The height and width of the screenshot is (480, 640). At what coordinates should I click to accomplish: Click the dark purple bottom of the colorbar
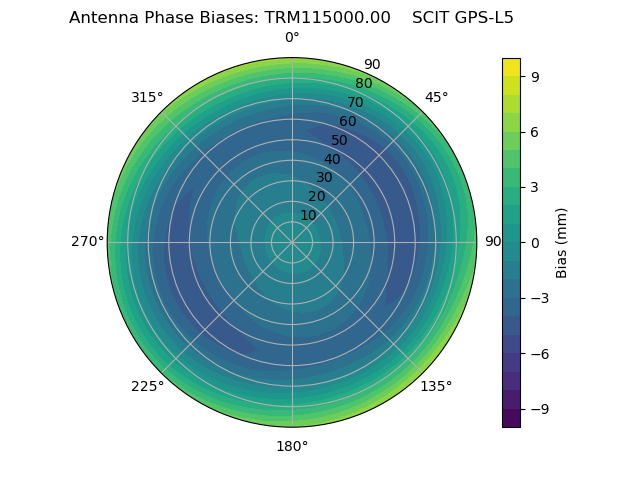coord(511,418)
